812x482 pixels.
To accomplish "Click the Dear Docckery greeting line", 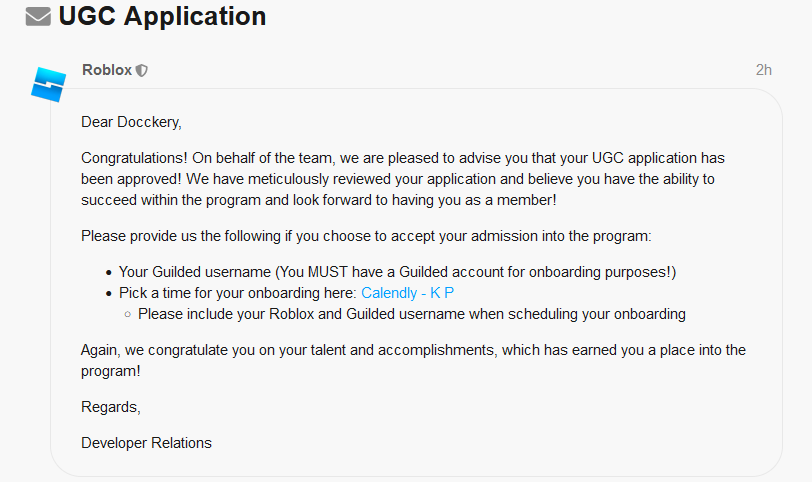I will coord(132,122).
